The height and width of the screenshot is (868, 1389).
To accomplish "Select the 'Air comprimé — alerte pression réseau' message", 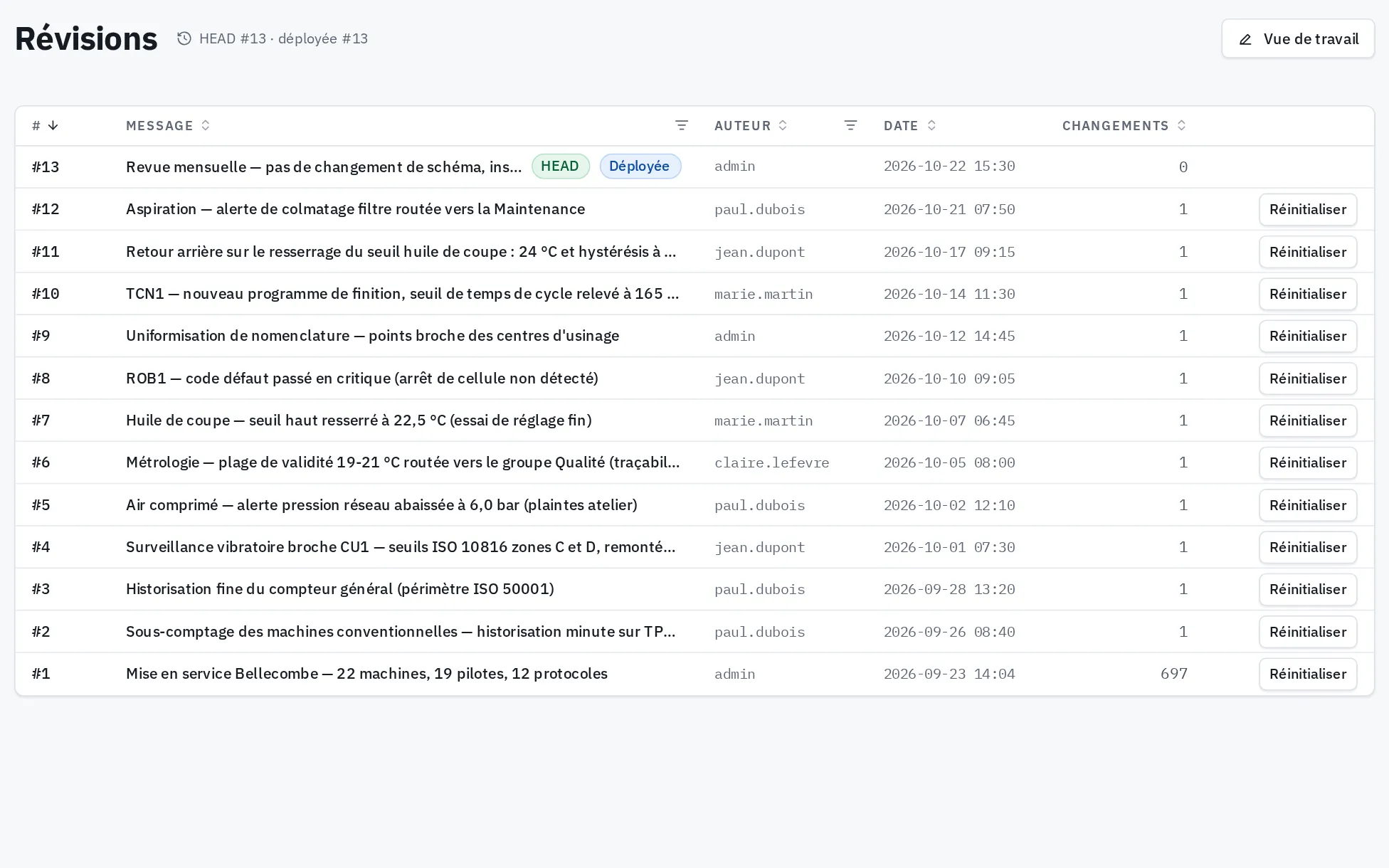I will click(x=381, y=505).
